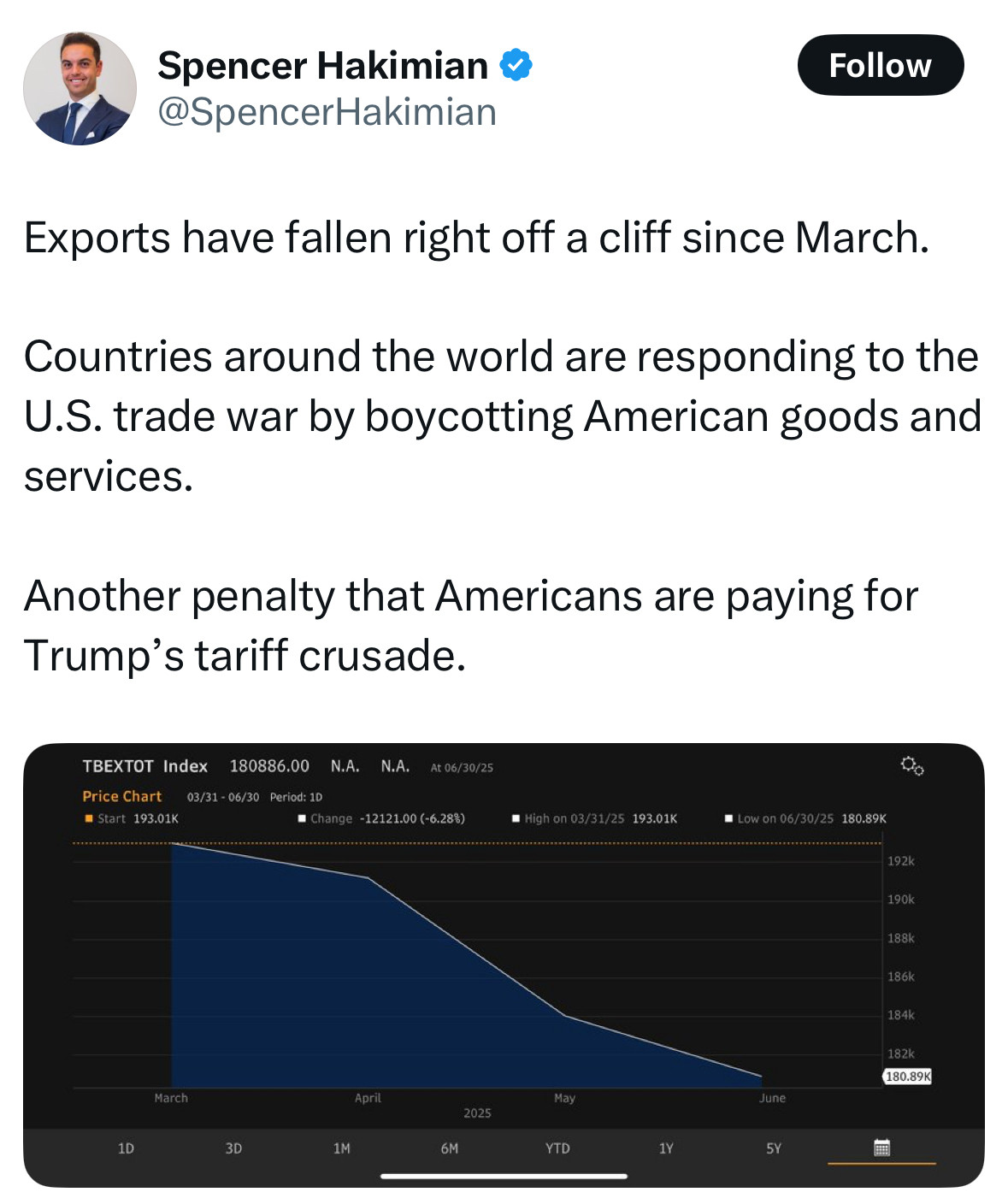Image resolution: width=1008 pixels, height=1198 pixels.
Task: Click the Price Chart heading
Action: point(121,796)
